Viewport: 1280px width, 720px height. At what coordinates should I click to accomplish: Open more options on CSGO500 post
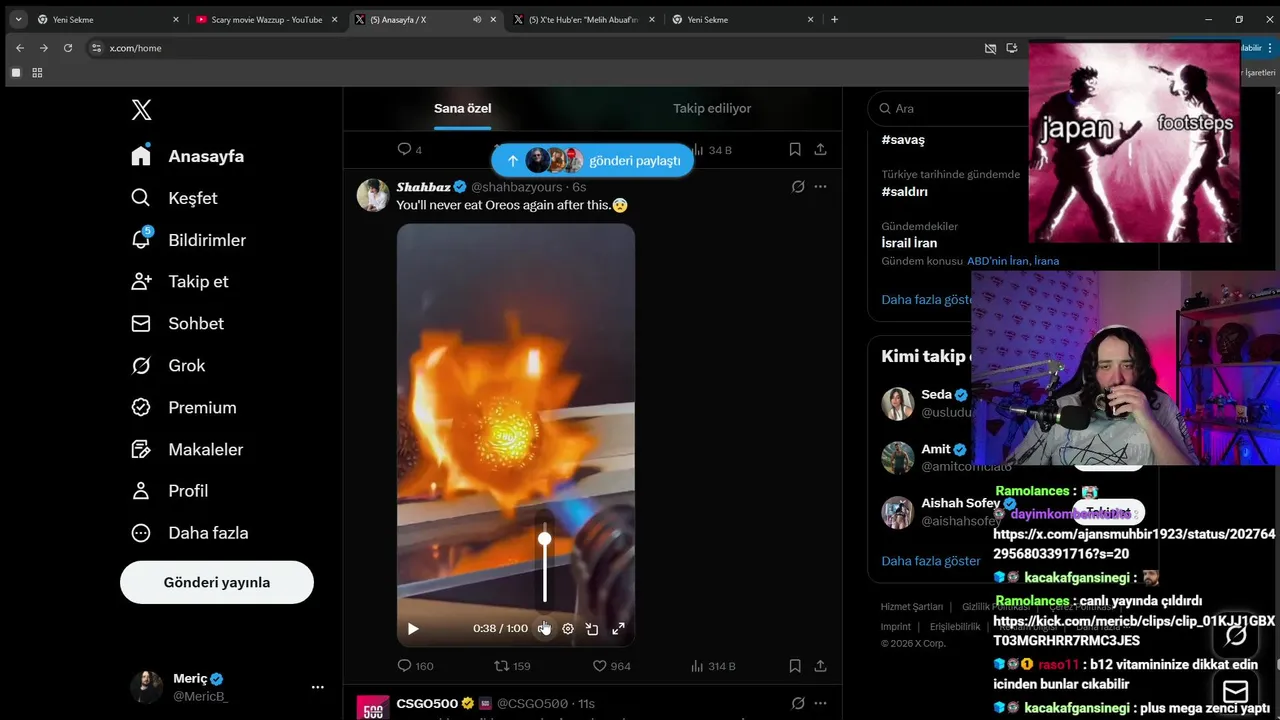tap(821, 704)
